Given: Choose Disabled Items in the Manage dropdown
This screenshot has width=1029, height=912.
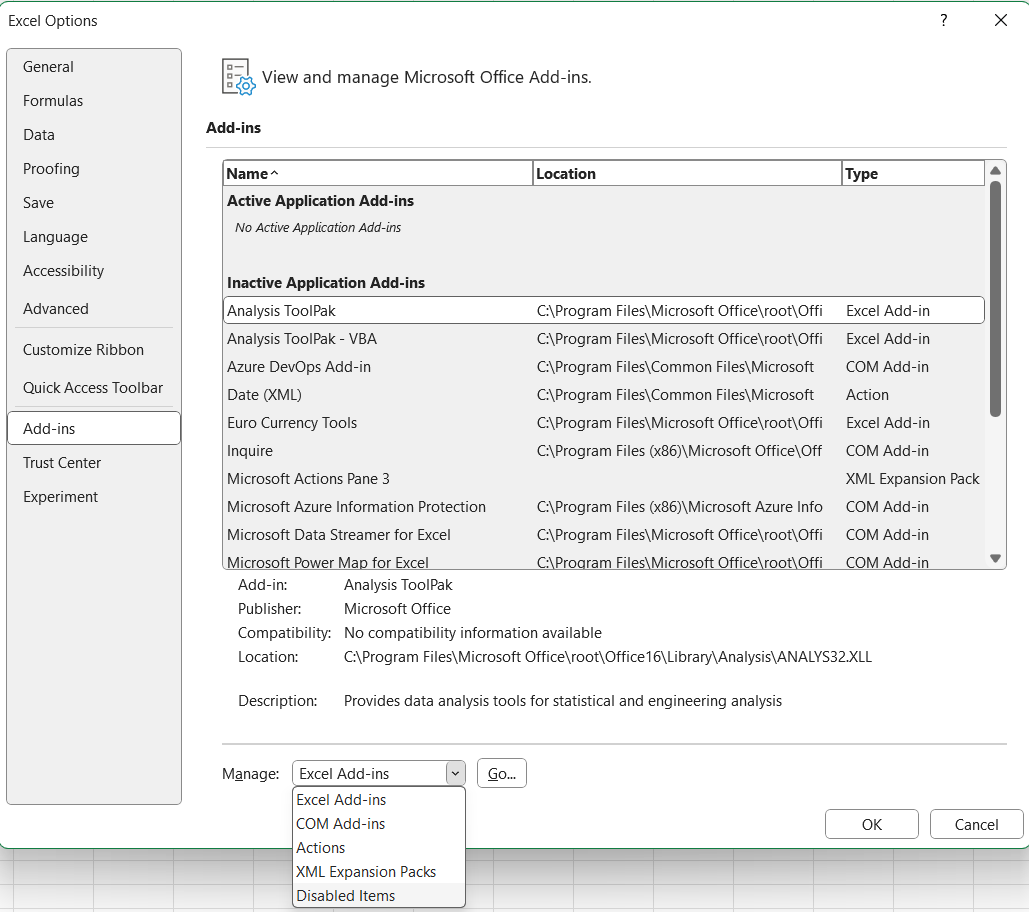Looking at the screenshot, I should 345,895.
